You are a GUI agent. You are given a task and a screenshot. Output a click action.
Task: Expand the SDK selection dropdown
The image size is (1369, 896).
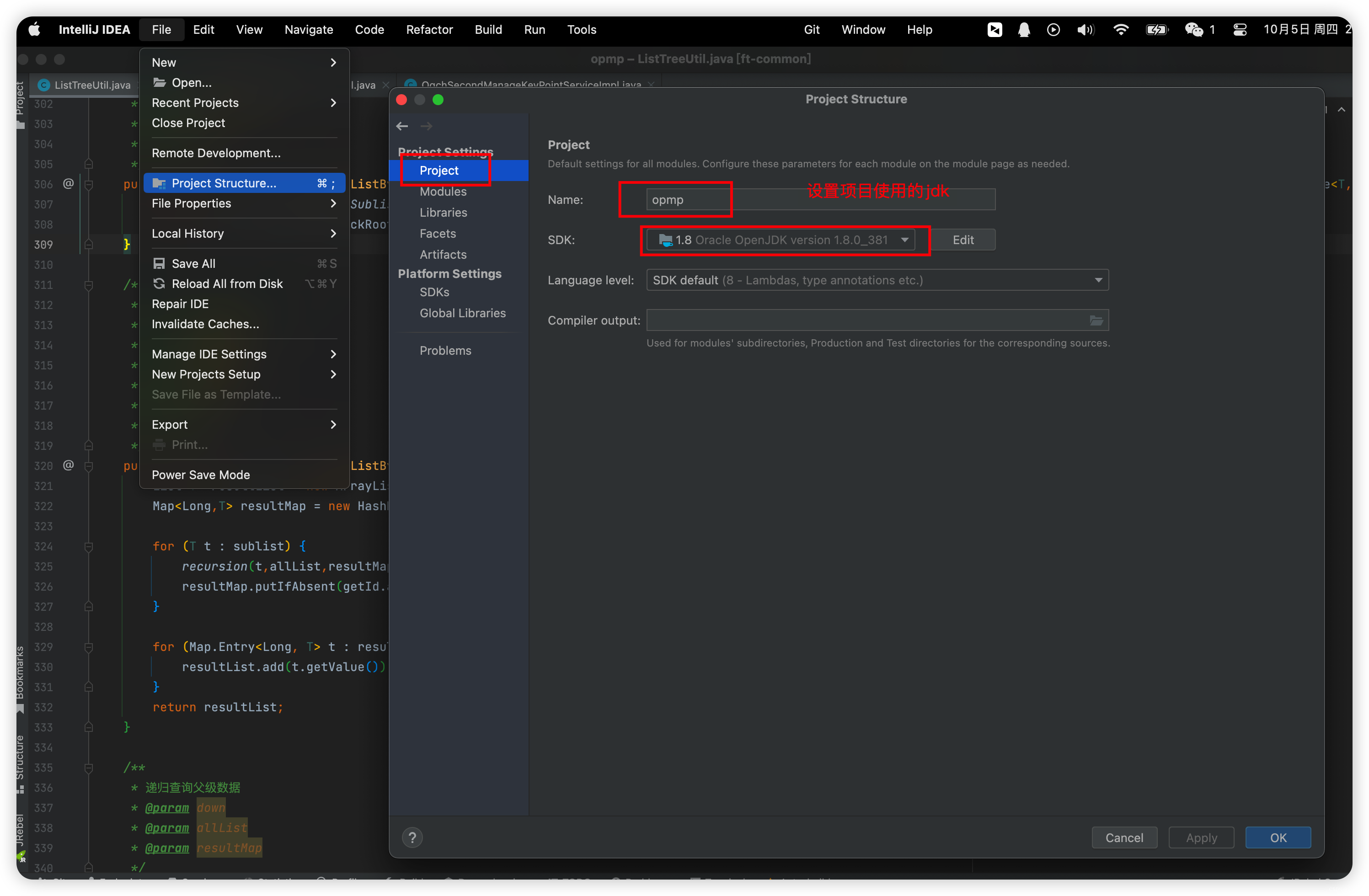point(904,240)
